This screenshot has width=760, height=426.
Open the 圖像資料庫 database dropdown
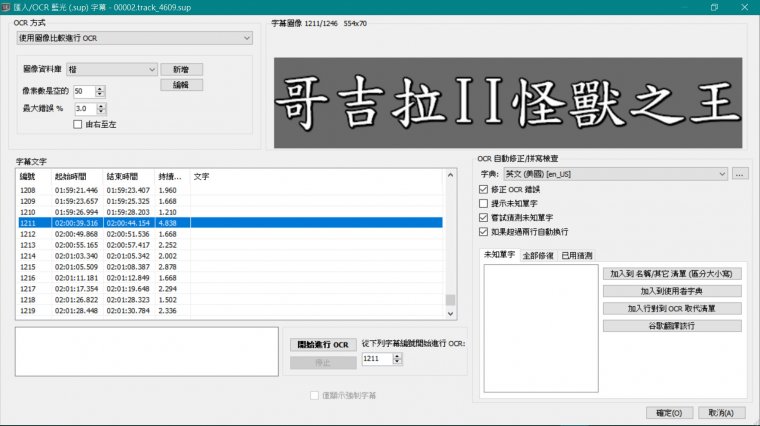tap(112, 69)
